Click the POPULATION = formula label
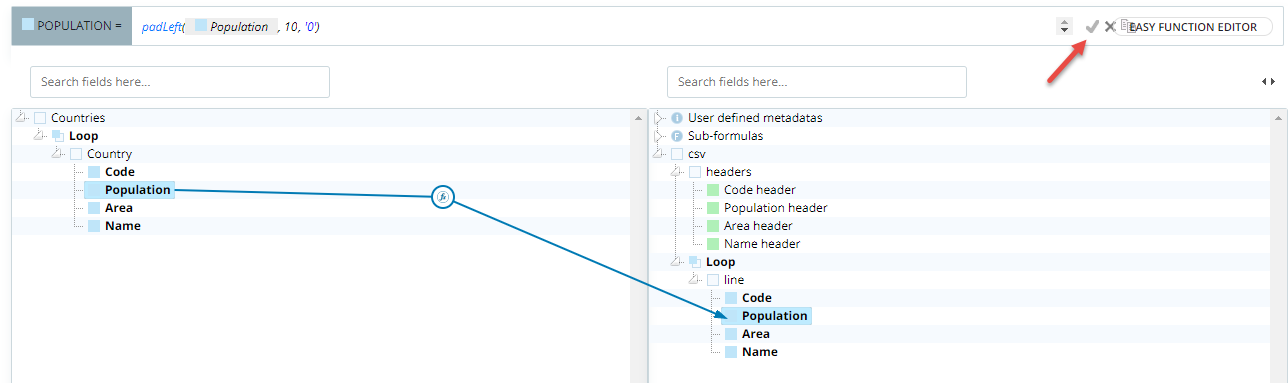1288x383 pixels. 71,27
